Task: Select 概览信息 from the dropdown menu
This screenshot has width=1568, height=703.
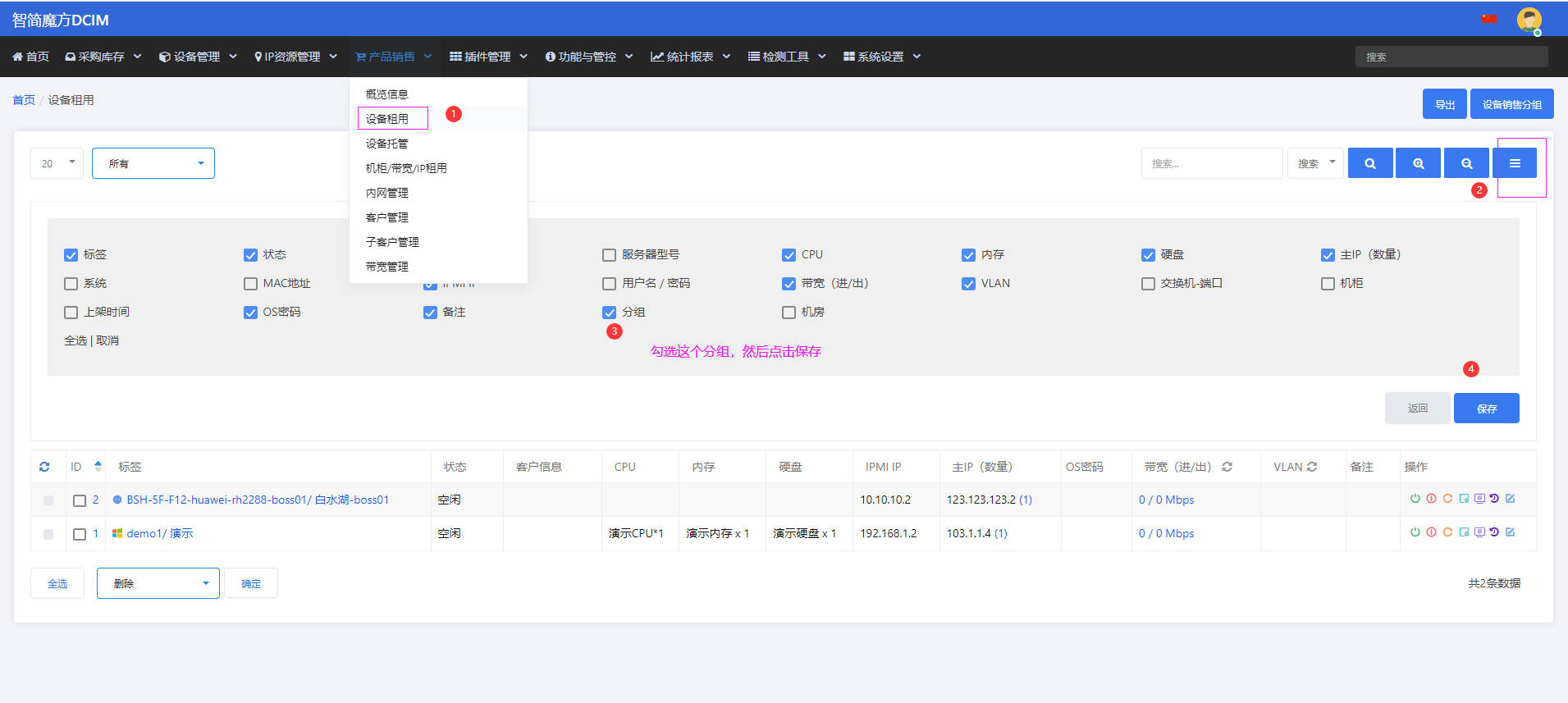Action: 386,94
